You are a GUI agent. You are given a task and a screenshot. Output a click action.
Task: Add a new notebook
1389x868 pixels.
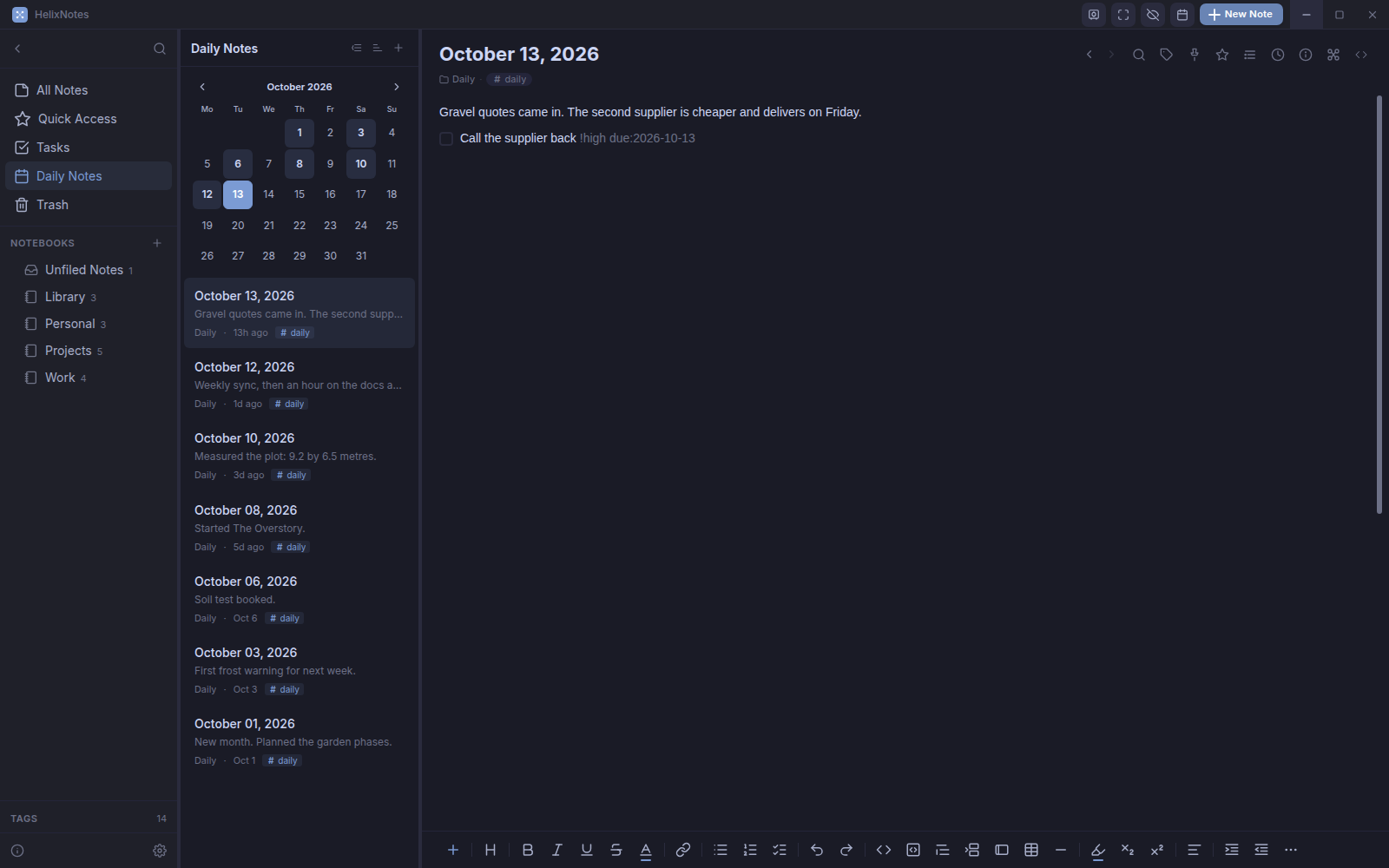coord(157,243)
